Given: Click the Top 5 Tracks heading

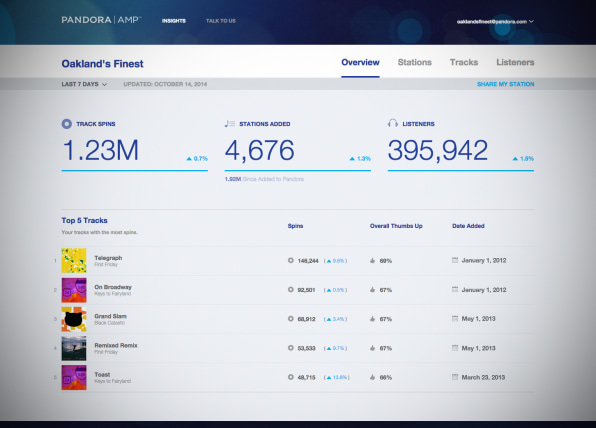Looking at the screenshot, I should pos(84,220).
